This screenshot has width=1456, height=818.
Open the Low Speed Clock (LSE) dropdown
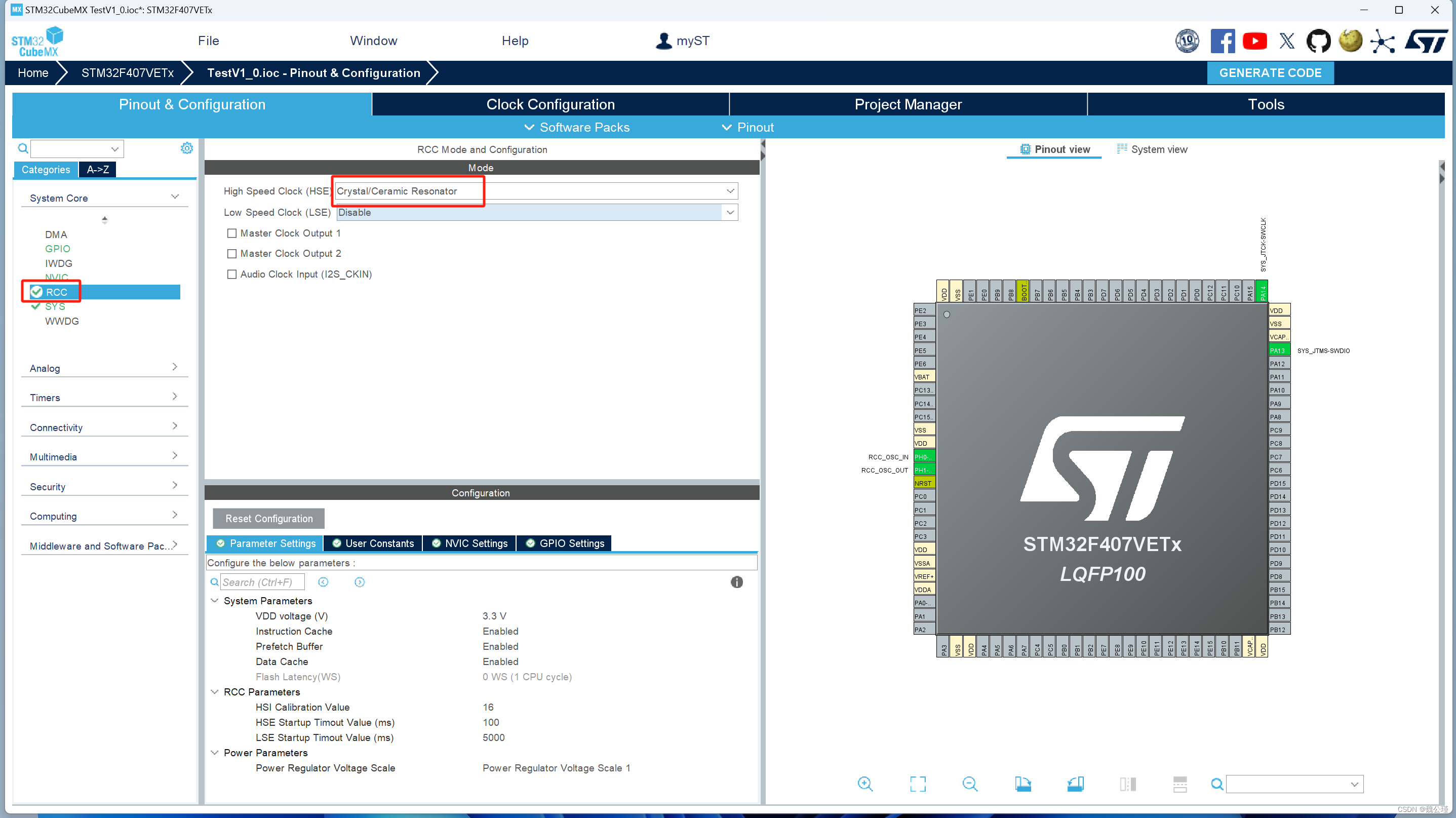pyautogui.click(x=730, y=213)
